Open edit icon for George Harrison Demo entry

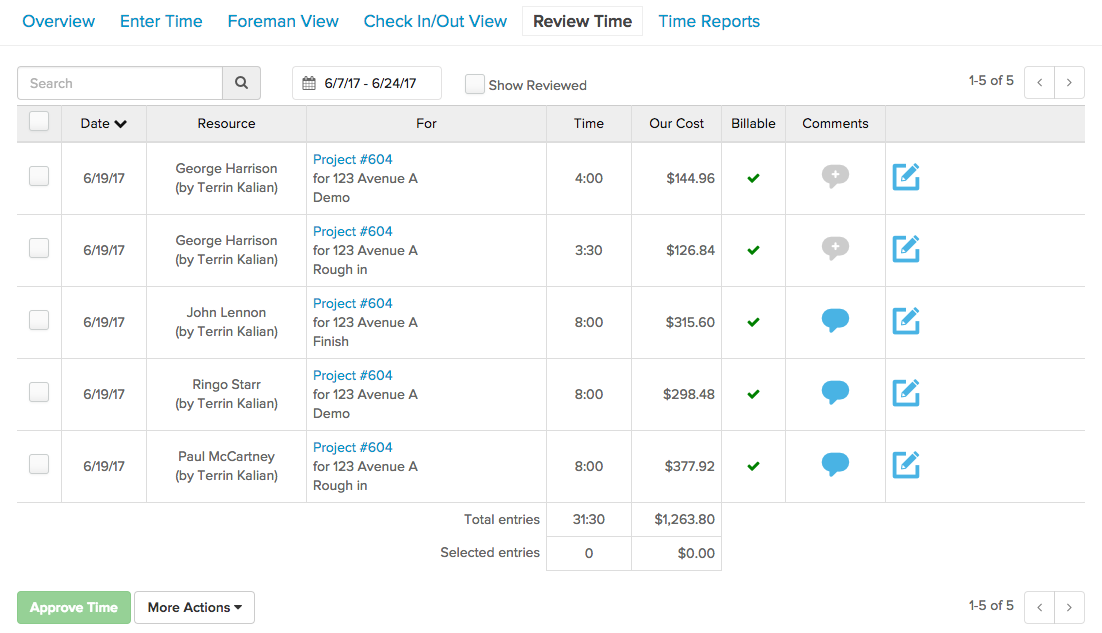pyautogui.click(x=905, y=177)
